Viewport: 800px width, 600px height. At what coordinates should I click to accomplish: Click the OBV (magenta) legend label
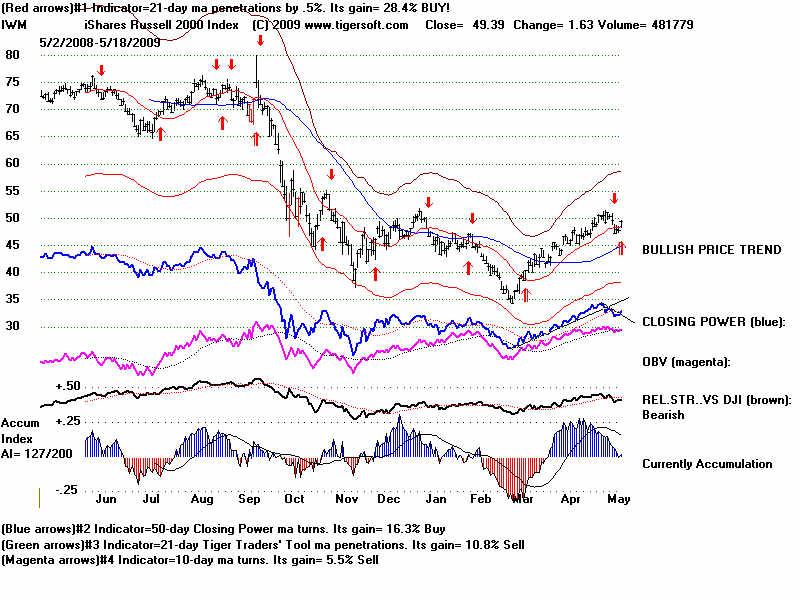(x=685, y=361)
